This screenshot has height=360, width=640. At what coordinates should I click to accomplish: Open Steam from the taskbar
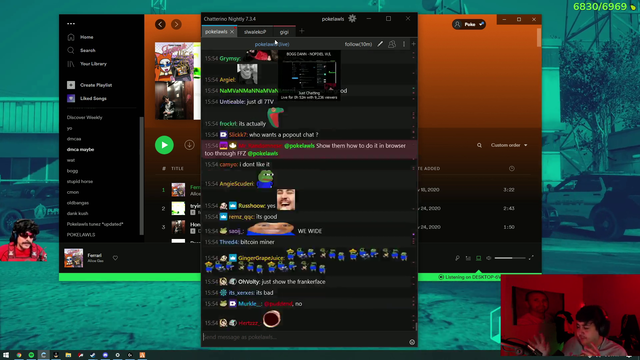pos(93,355)
